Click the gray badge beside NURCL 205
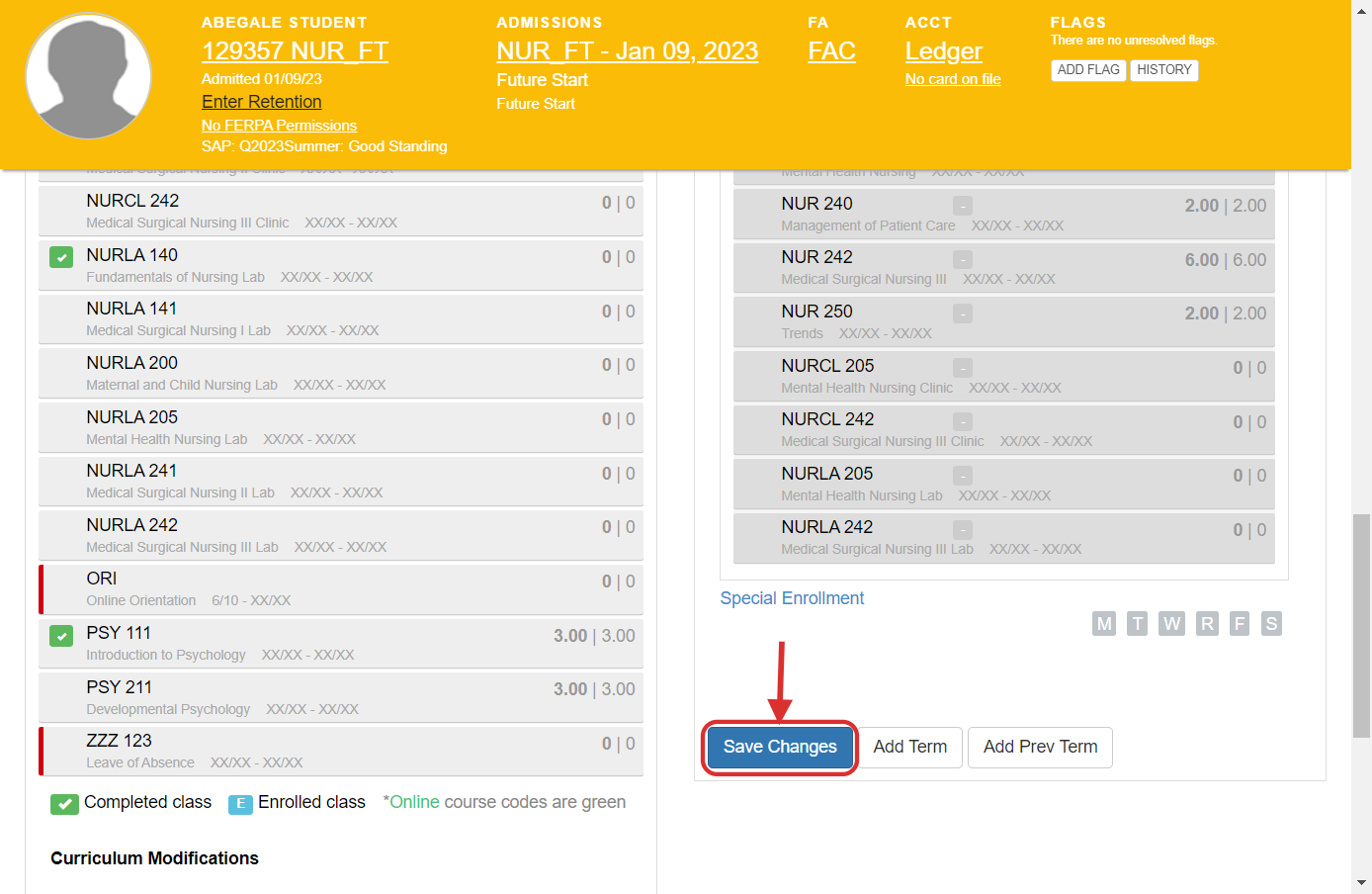Screen dimensions: 1372x894 coord(962,368)
